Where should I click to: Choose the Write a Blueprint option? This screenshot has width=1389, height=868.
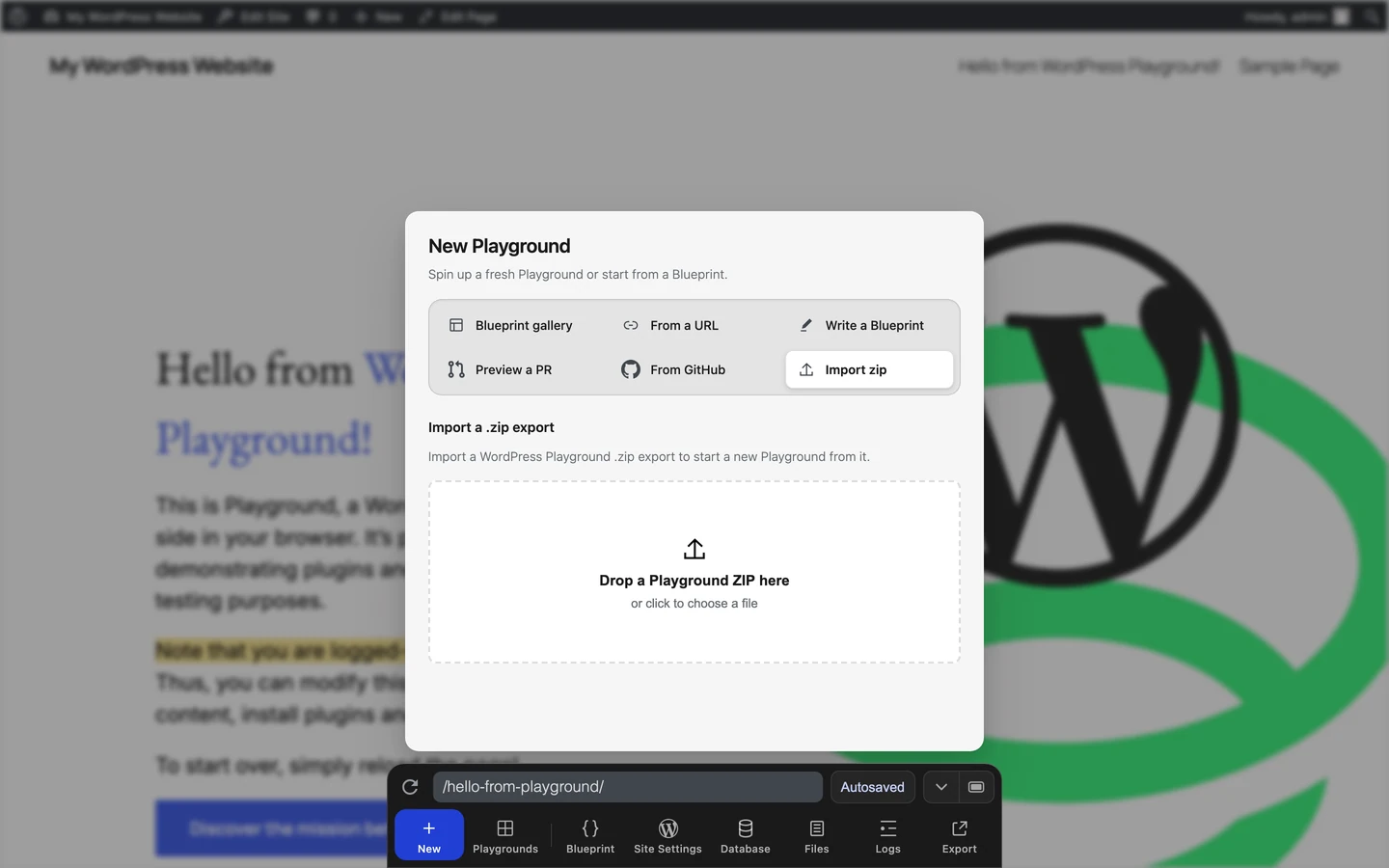(x=869, y=325)
